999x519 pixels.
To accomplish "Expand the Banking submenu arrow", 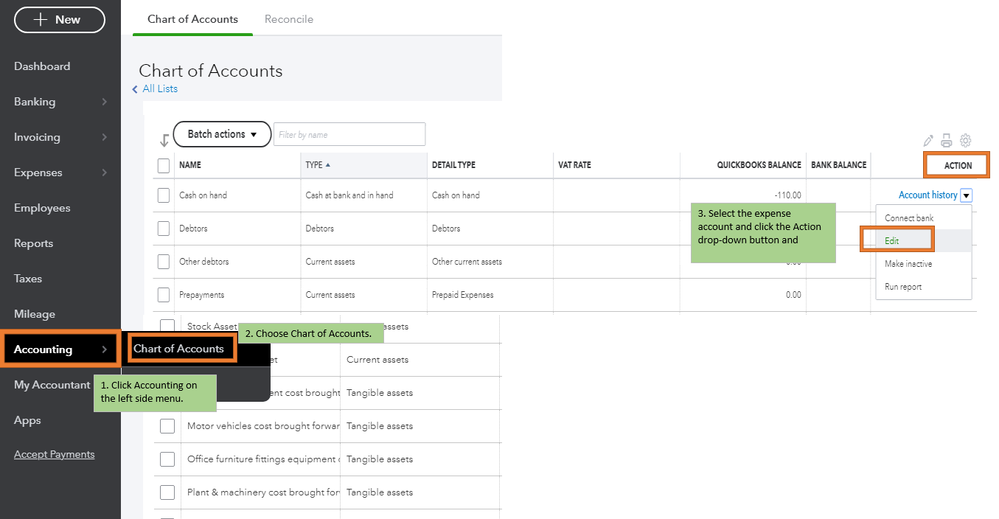I will point(104,102).
